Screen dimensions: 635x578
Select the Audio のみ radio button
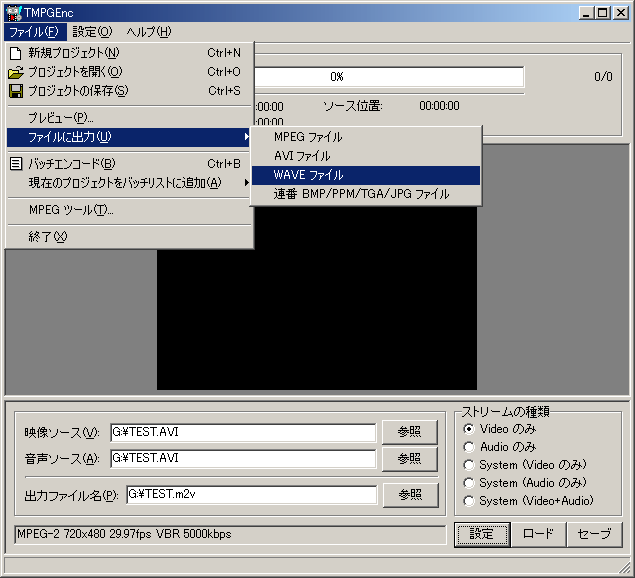[469, 447]
